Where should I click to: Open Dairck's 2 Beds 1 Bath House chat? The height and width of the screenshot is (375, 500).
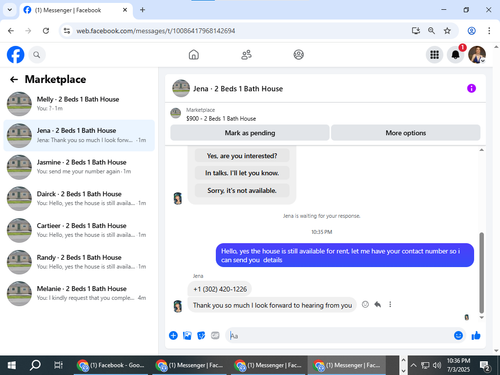click(79, 198)
